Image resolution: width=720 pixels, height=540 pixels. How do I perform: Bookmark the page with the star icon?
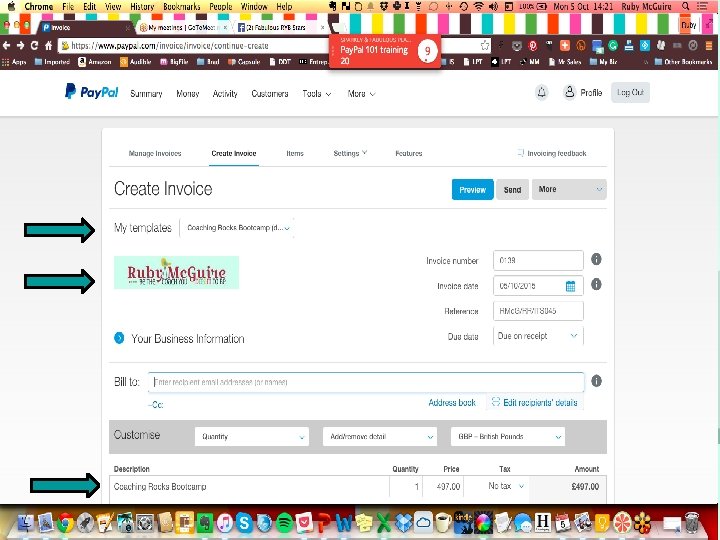(x=484, y=45)
